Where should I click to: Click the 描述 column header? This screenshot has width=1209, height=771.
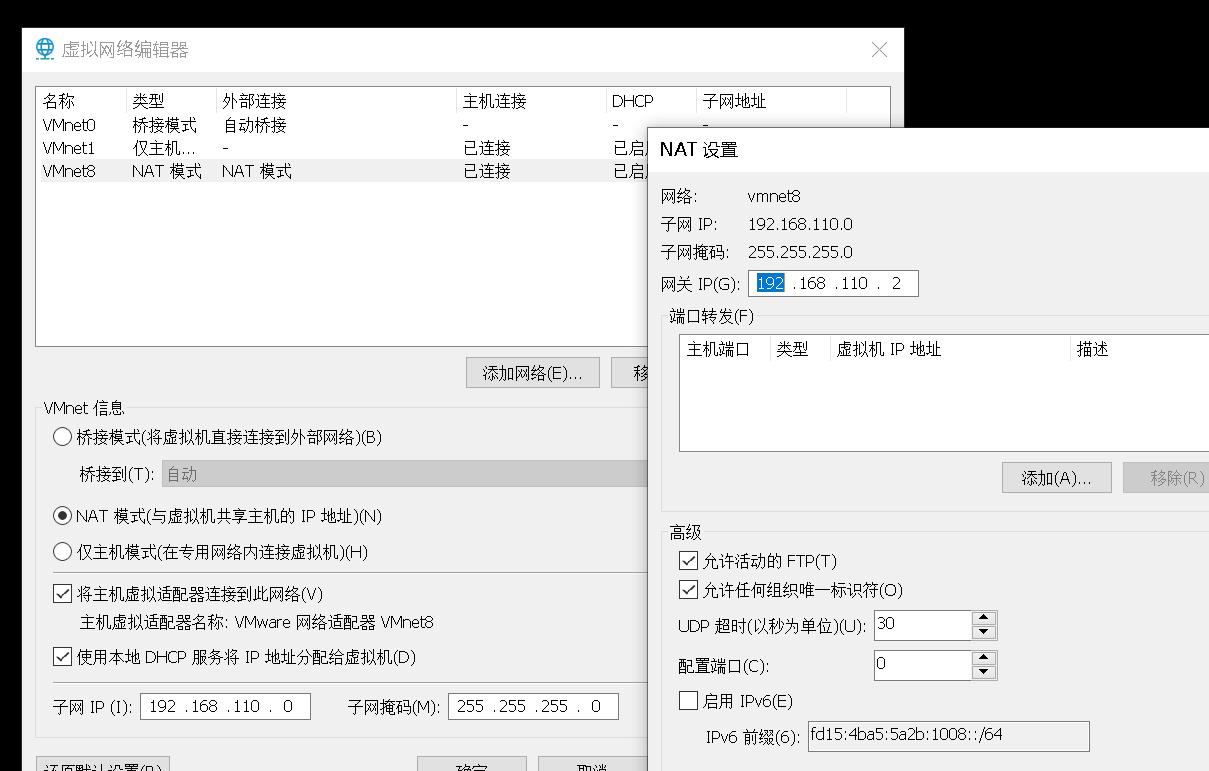[1139, 349]
